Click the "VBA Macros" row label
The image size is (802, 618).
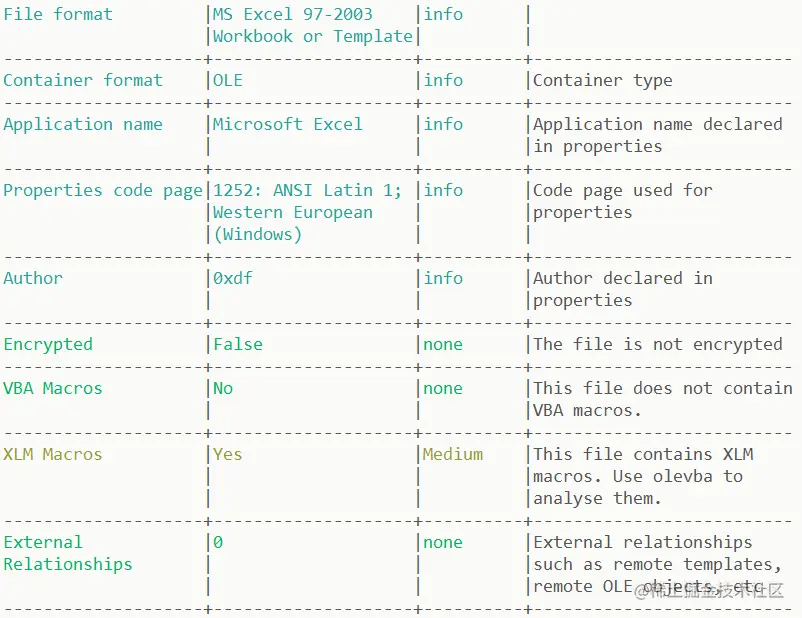pyautogui.click(x=53, y=388)
